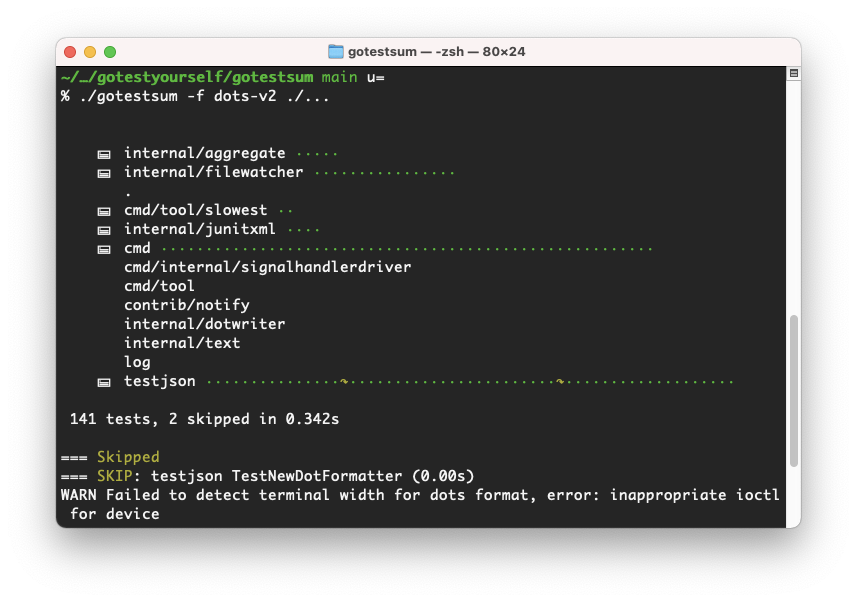The image size is (857, 602).
Task: Click the 'cmd/internal/signalhandlerdriver' line
Action: click(x=267, y=267)
